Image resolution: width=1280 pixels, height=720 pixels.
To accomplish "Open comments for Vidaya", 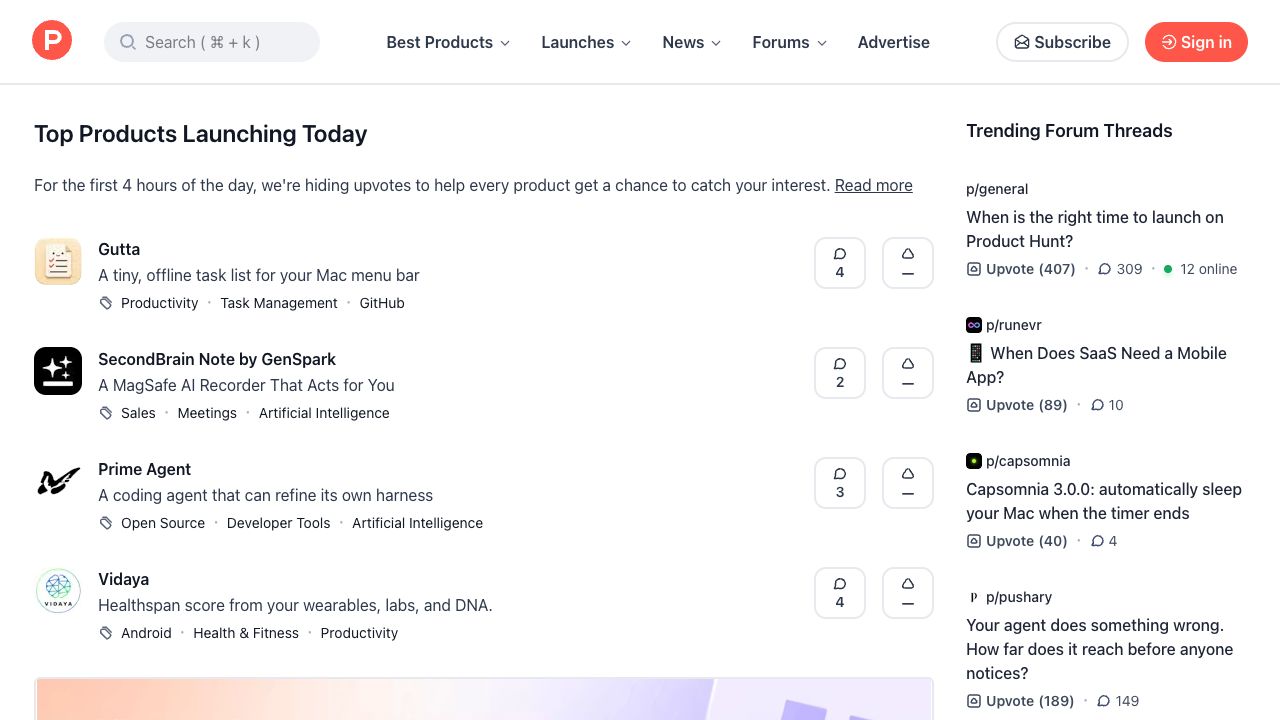I will click(840, 593).
